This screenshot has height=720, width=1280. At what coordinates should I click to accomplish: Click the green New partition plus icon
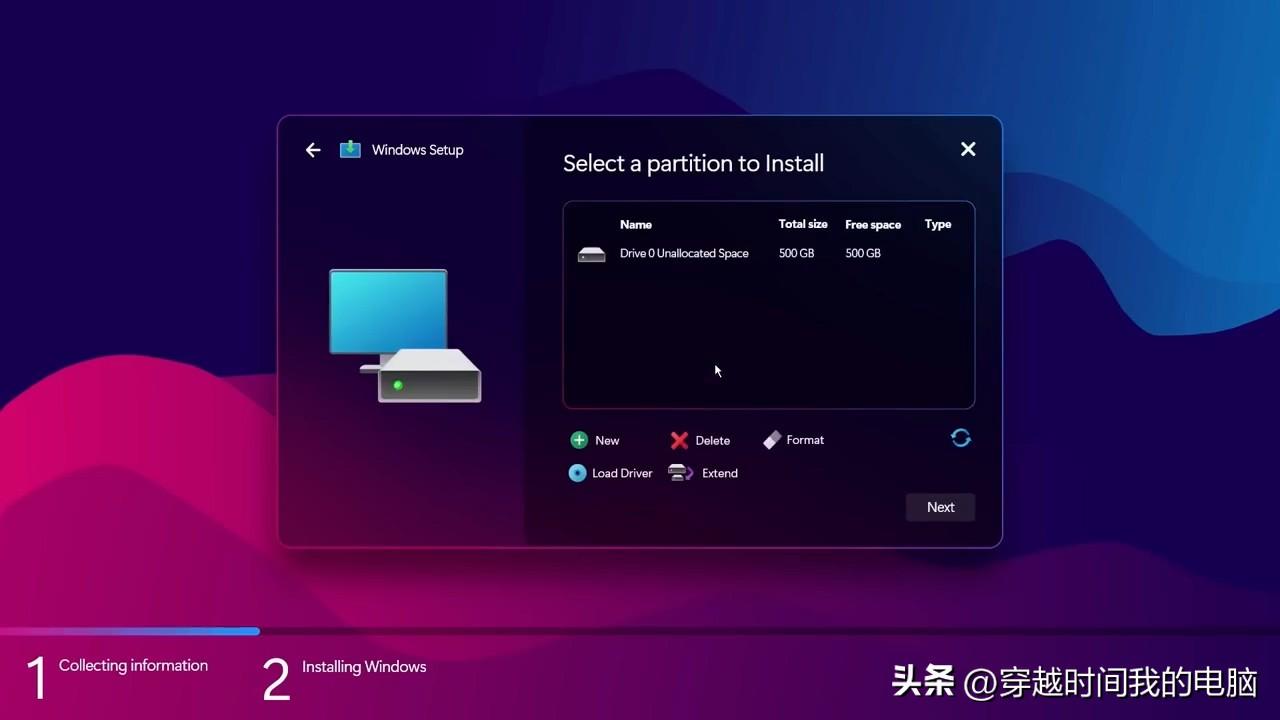[579, 440]
